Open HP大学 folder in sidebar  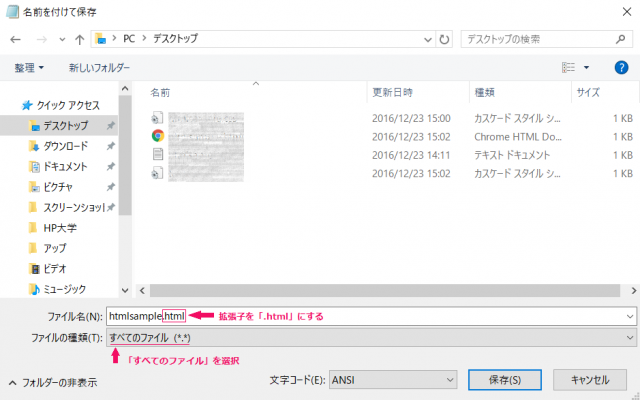pyautogui.click(x=52, y=228)
